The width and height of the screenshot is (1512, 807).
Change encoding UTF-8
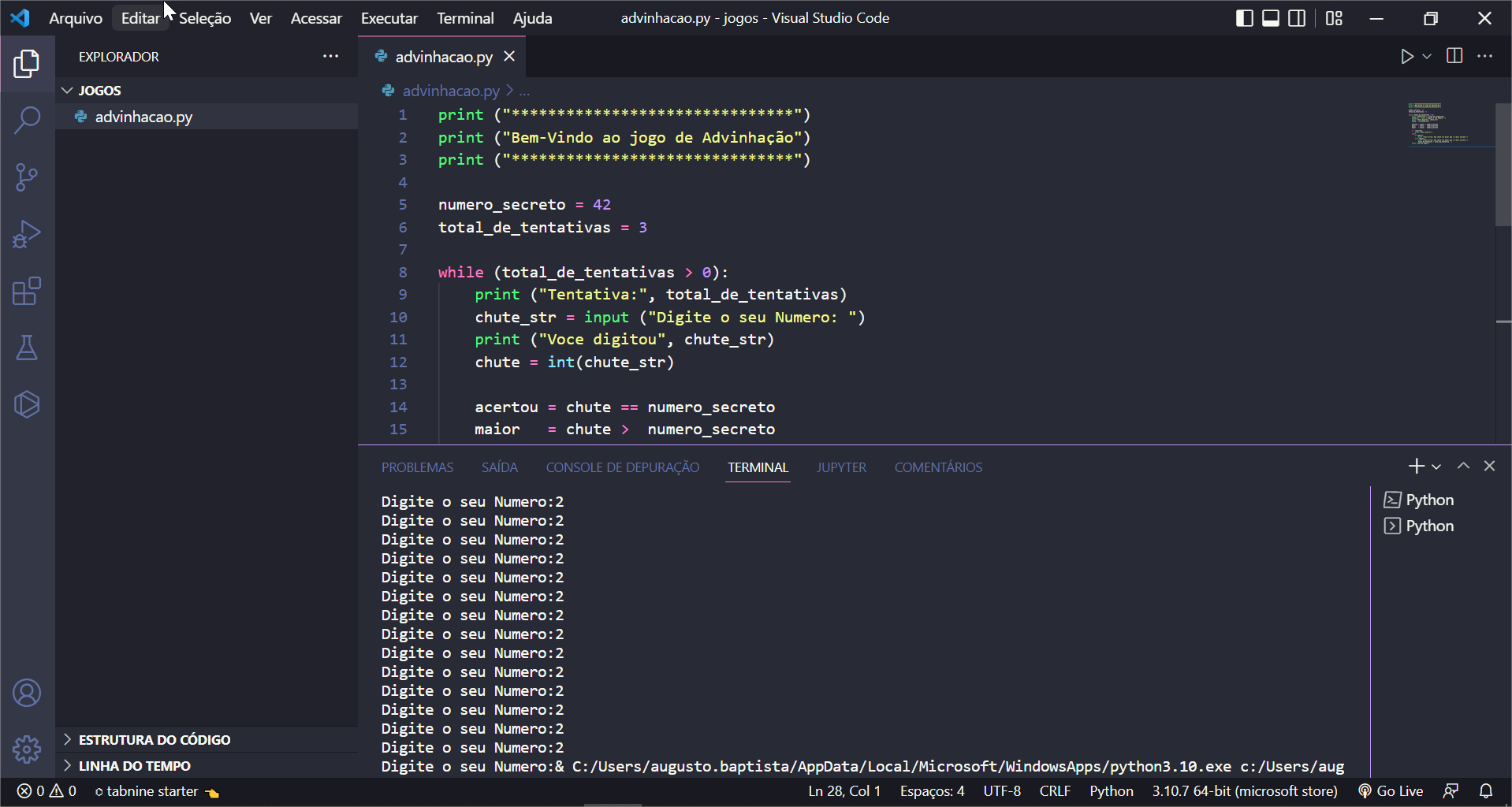click(x=1002, y=791)
